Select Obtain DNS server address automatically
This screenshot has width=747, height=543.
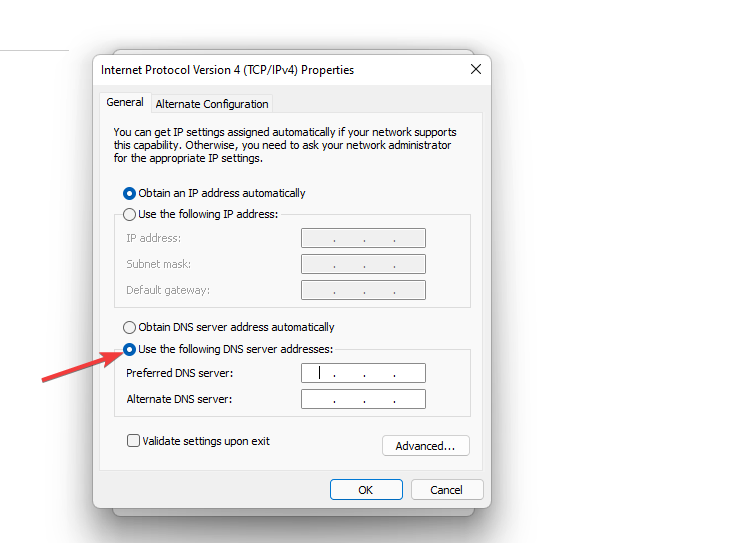click(x=129, y=327)
